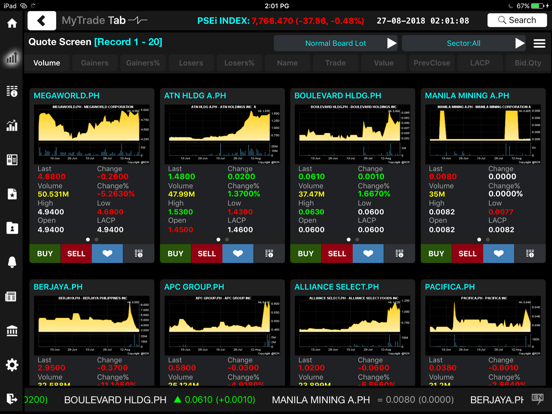This screenshot has height=414, width=552.
Task: Sell MANILA MINING A.PH stock
Action: click(467, 253)
